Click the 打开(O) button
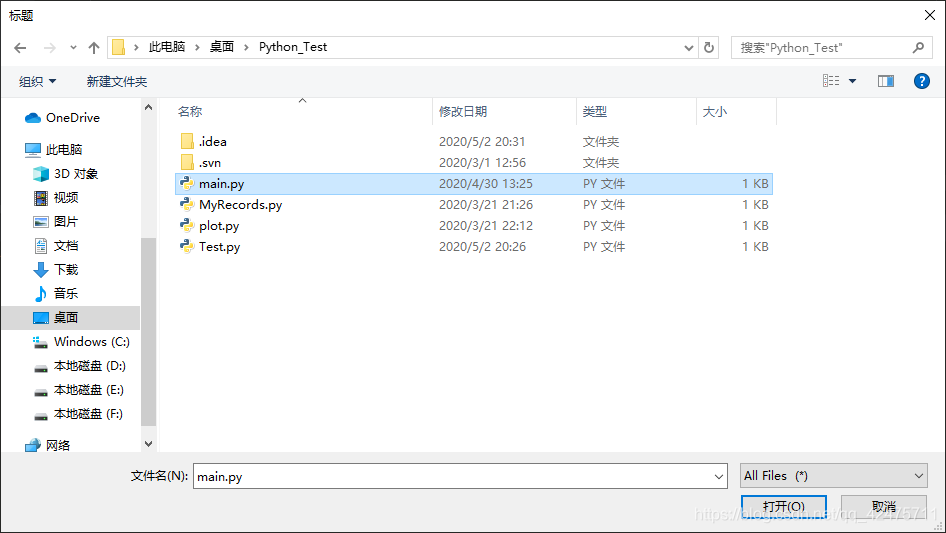 pyautogui.click(x=784, y=506)
